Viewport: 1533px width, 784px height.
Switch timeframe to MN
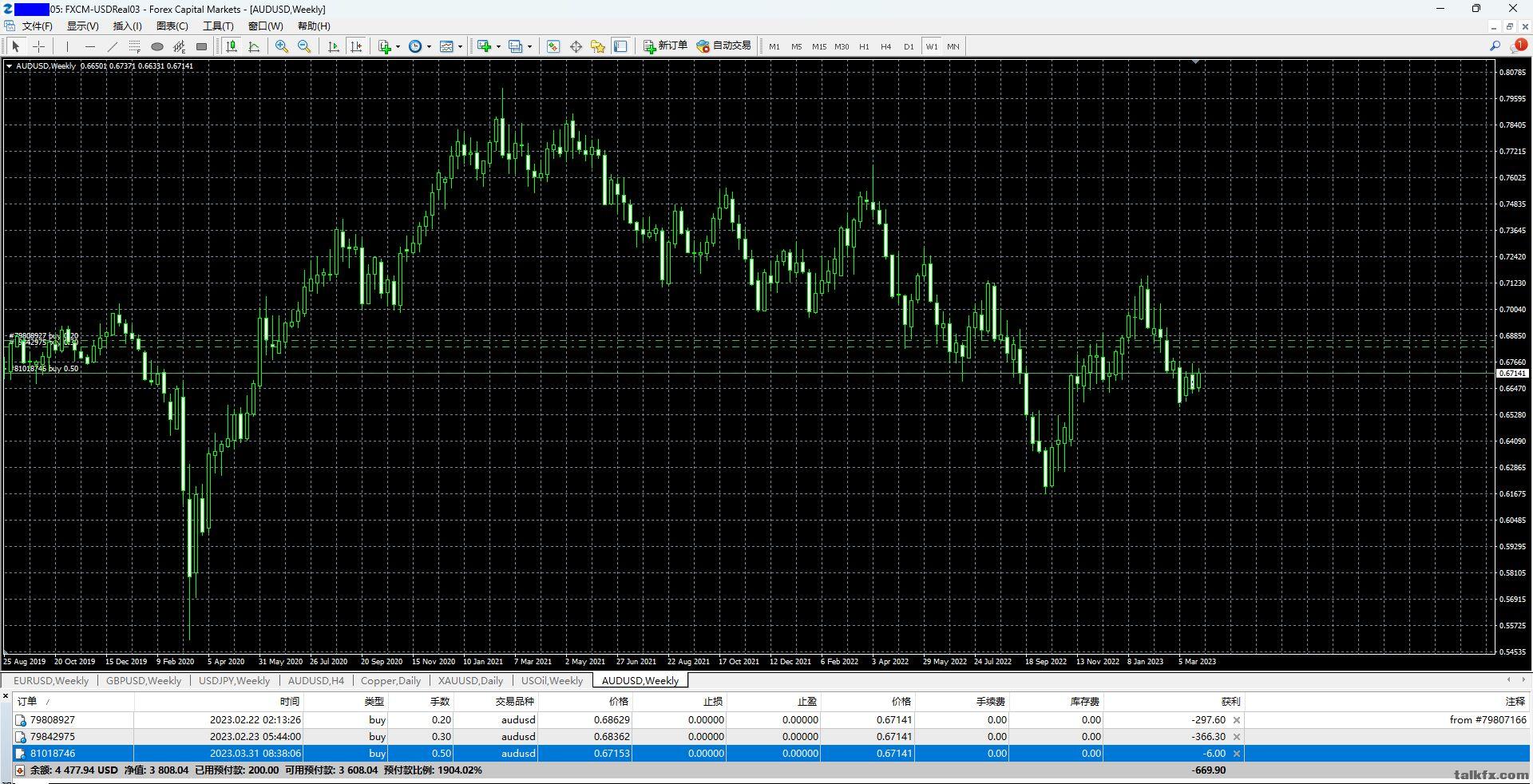(953, 46)
